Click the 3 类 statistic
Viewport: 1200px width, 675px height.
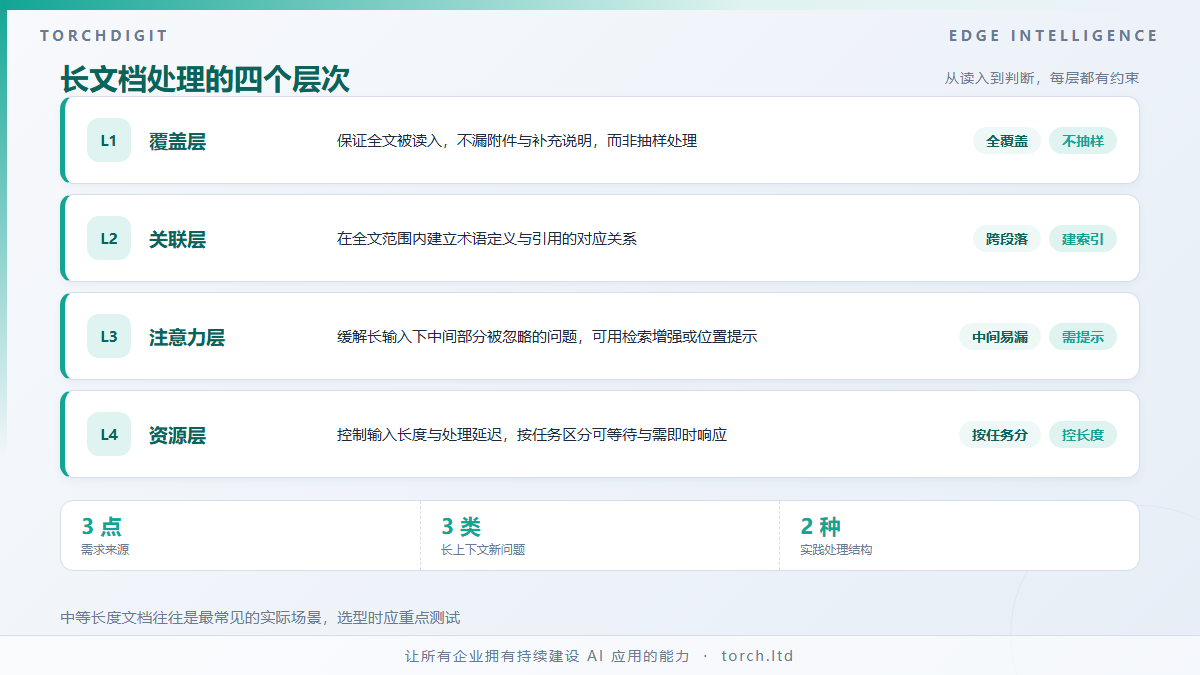461,526
